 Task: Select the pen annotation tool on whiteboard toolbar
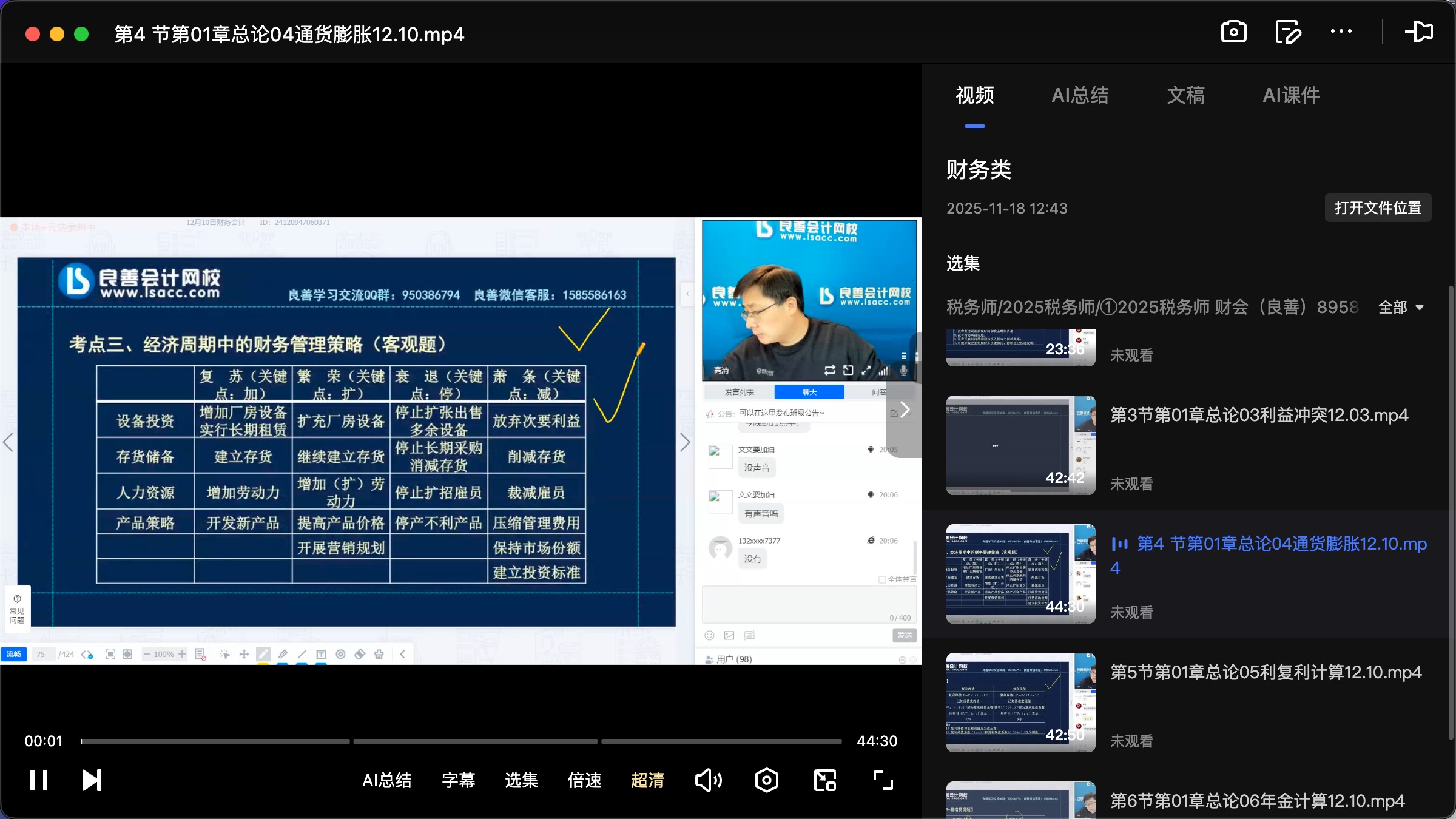(x=263, y=654)
